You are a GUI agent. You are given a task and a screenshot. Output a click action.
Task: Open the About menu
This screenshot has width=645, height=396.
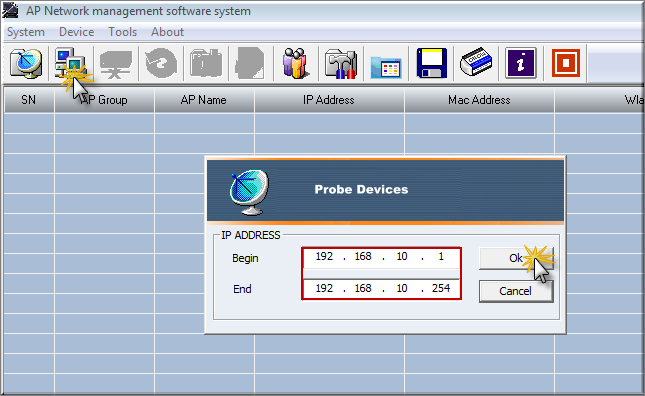[167, 32]
